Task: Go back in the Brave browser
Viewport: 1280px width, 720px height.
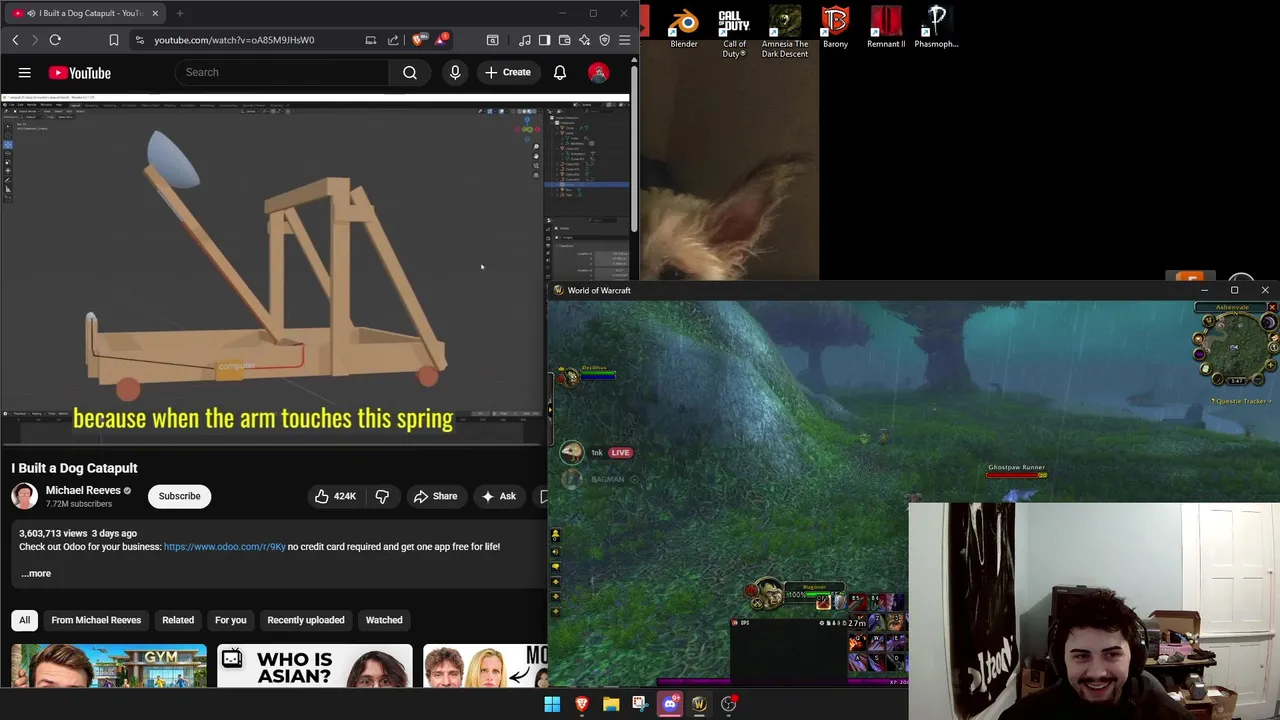Action: [x=15, y=40]
